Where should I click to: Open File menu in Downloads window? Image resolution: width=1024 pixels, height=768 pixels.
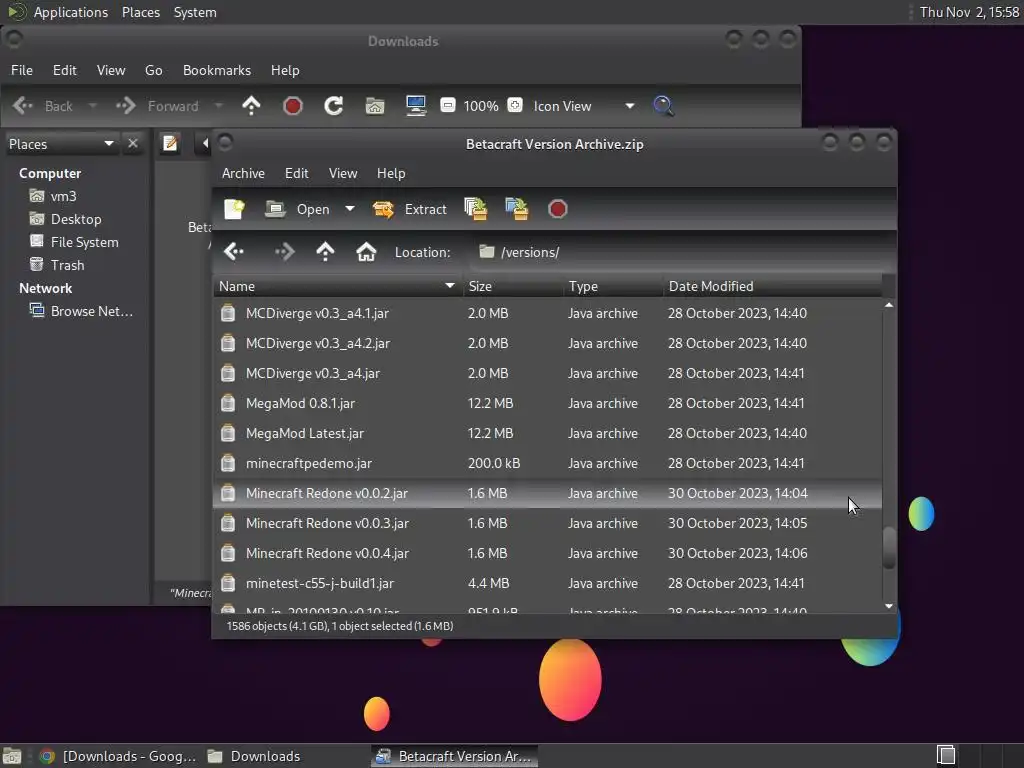coord(22,70)
